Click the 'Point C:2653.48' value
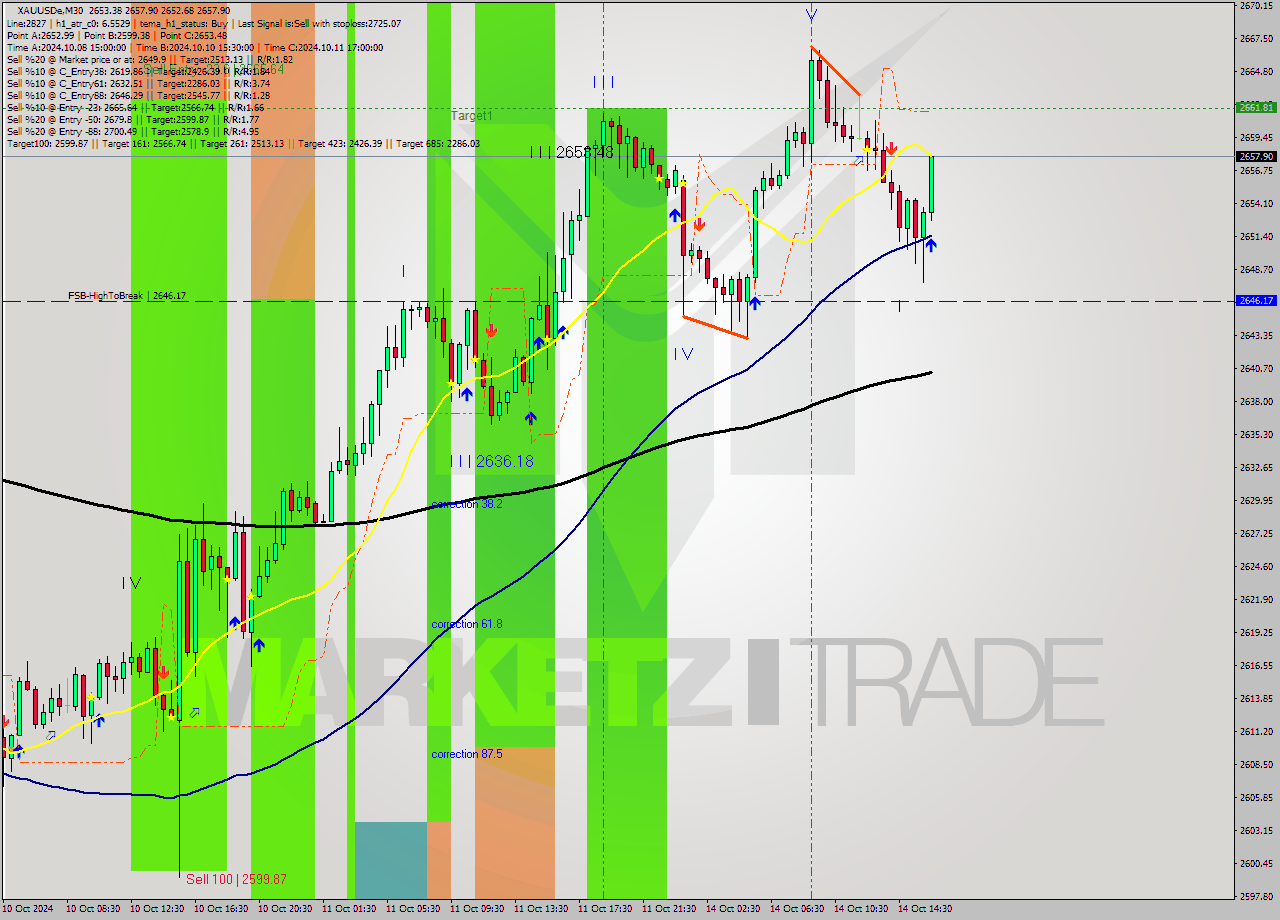 click(x=194, y=35)
